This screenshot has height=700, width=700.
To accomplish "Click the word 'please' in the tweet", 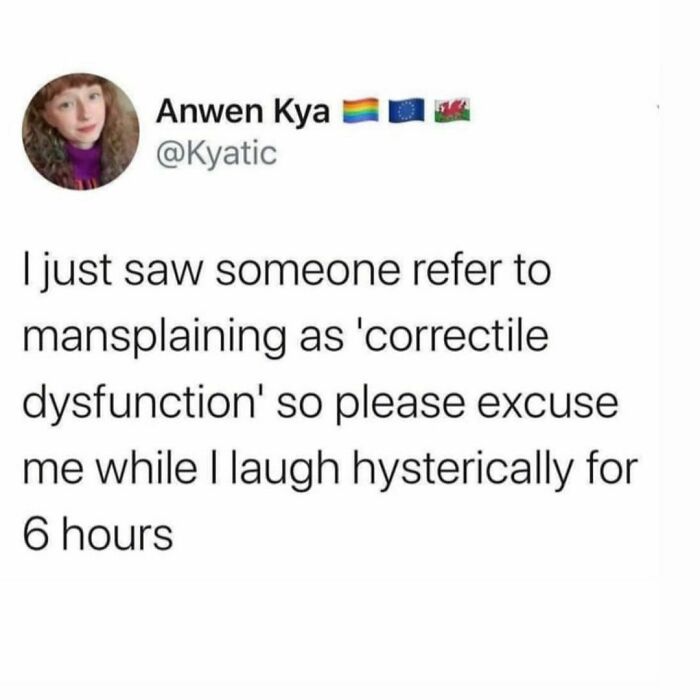I will click(402, 405).
